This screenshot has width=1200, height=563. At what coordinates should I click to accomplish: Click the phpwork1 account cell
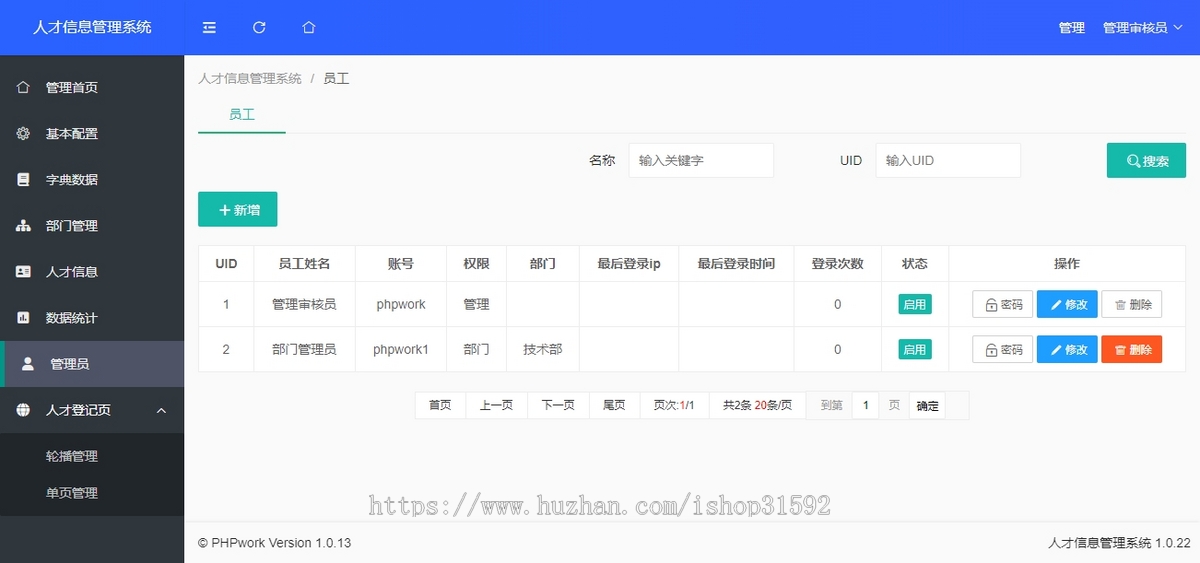click(401, 350)
